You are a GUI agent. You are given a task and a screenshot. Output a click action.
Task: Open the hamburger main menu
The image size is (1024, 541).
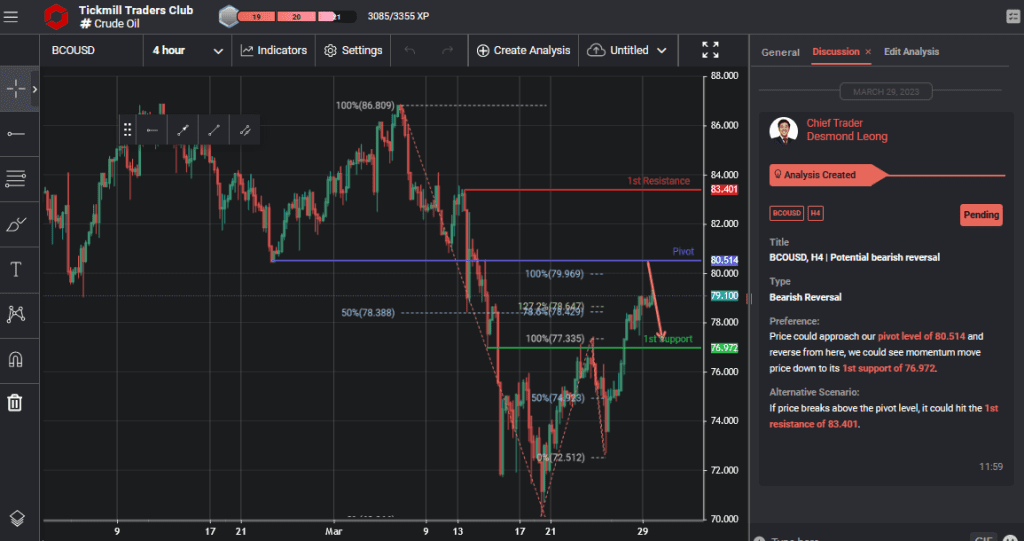11,17
